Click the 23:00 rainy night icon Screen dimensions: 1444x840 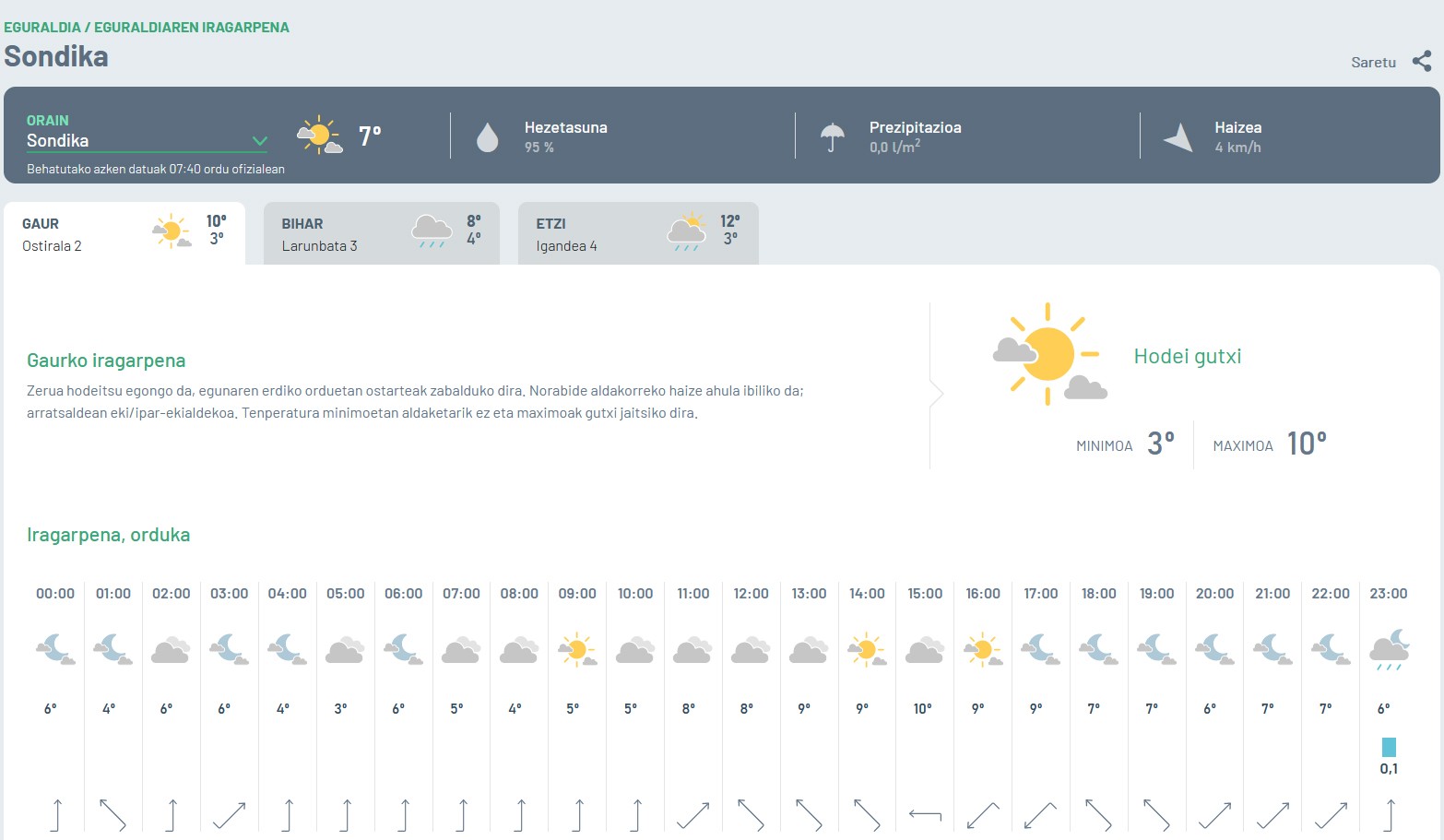point(1389,650)
